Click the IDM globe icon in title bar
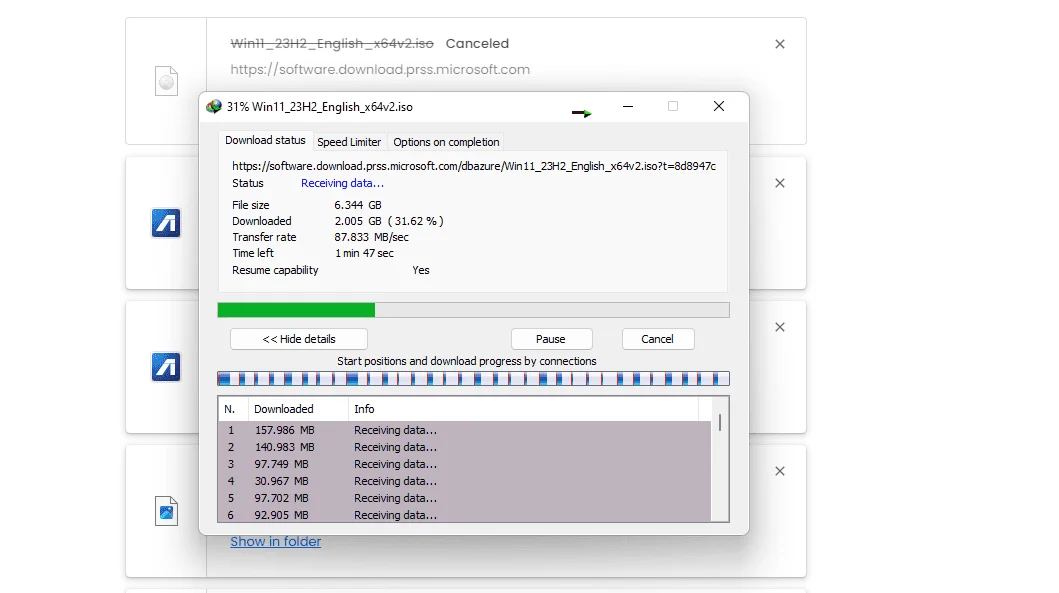The image size is (1059, 593). [214, 107]
